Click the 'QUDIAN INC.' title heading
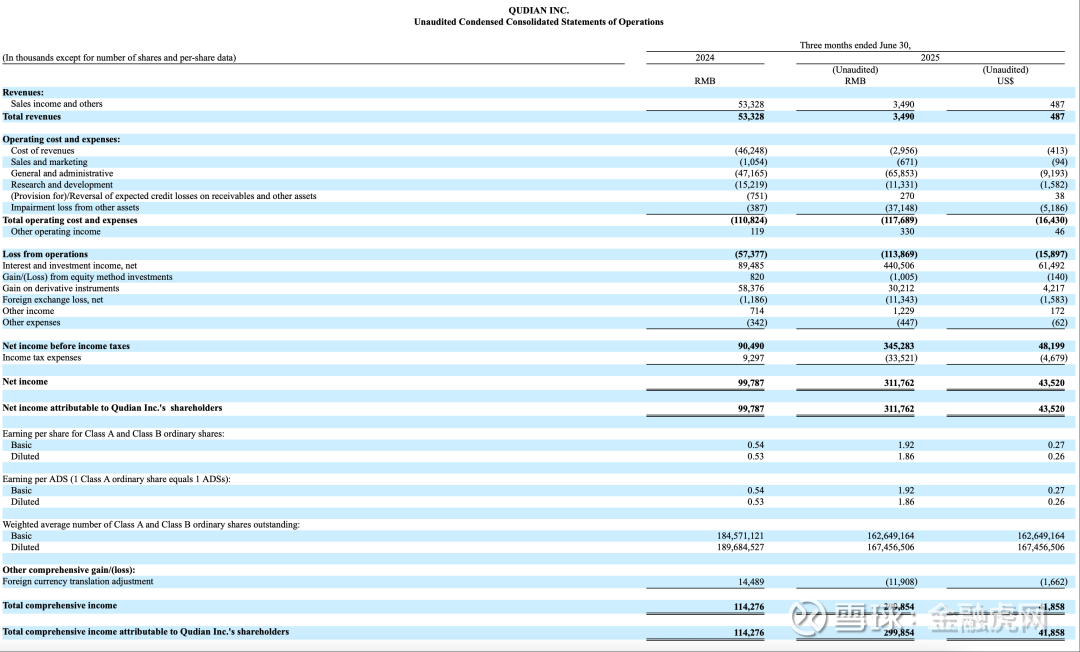The height and width of the screenshot is (652, 1080). pyautogui.click(x=539, y=10)
